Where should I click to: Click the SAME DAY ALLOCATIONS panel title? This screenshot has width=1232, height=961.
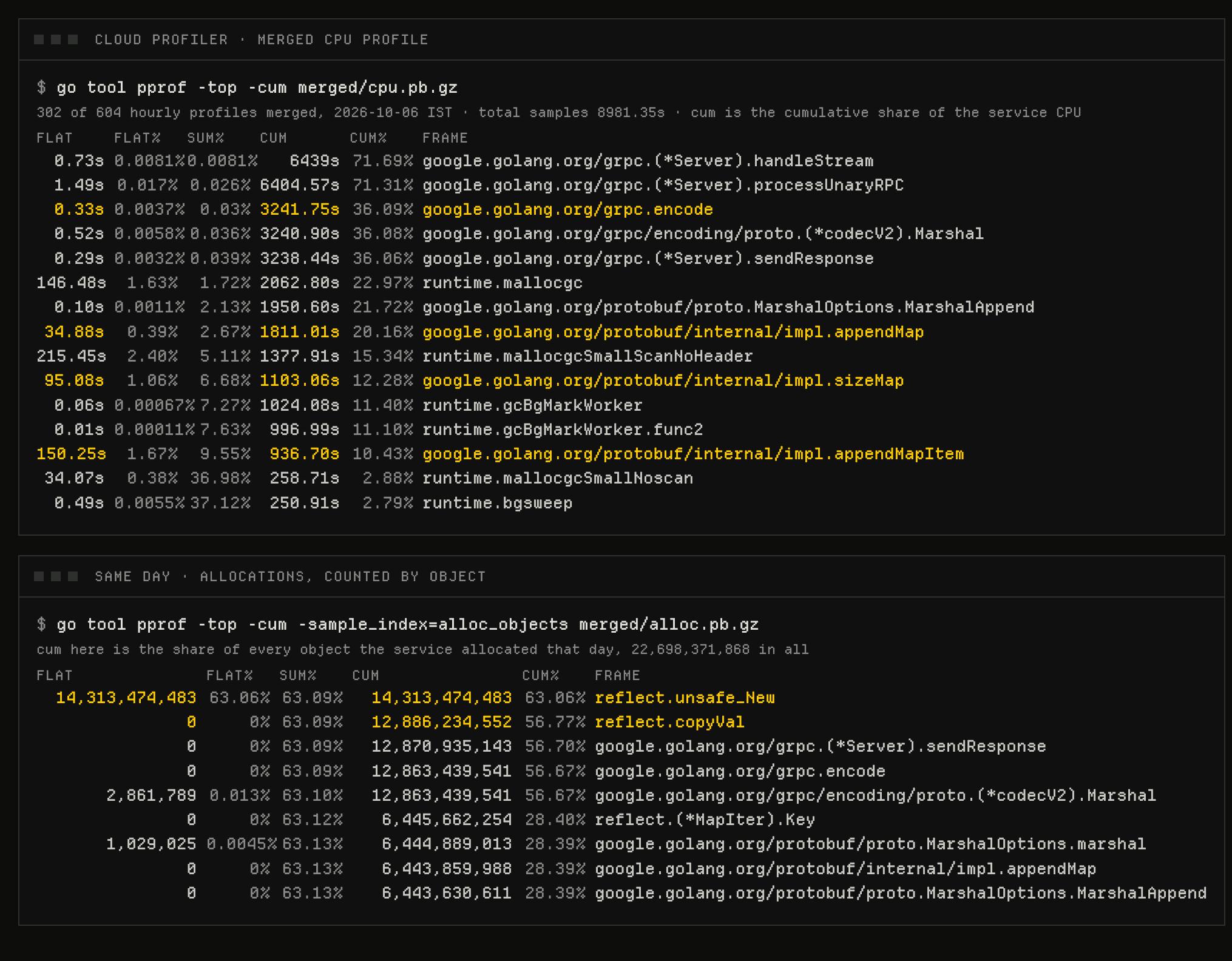tap(291, 576)
